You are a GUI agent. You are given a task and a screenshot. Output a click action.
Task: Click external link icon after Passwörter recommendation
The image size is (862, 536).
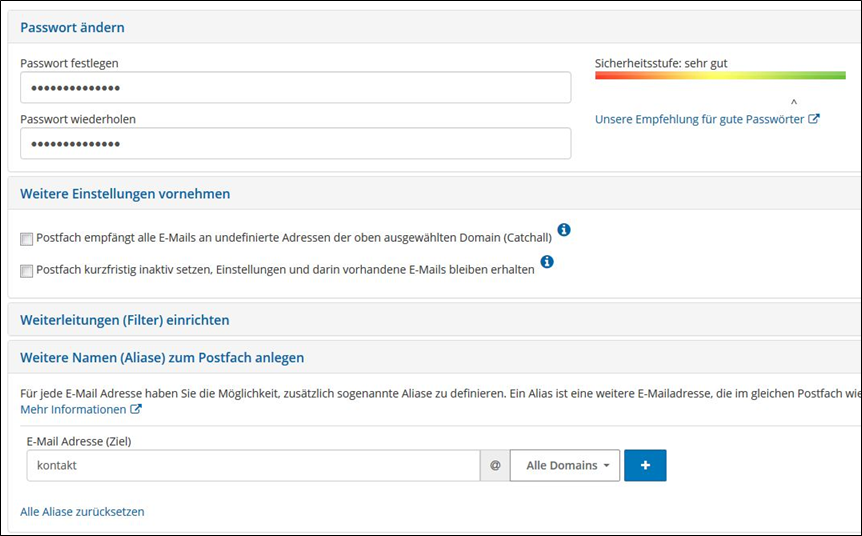[x=814, y=119]
